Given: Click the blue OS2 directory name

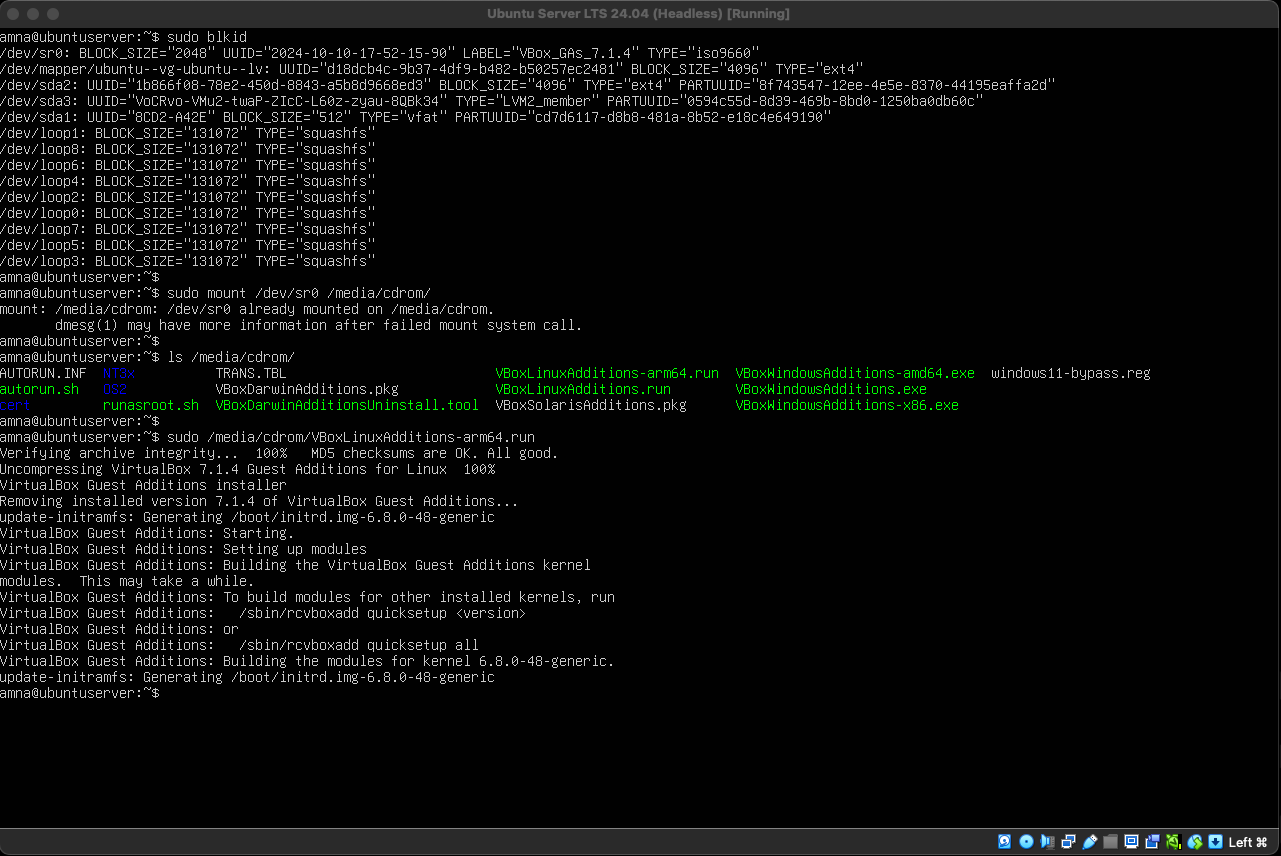Looking at the screenshot, I should point(115,389).
